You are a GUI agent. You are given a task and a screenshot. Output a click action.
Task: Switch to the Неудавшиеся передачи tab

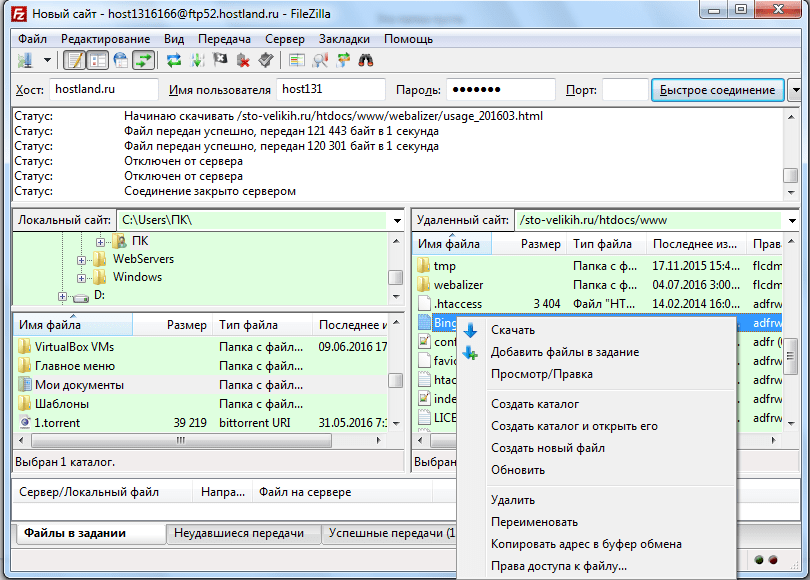coord(243,534)
